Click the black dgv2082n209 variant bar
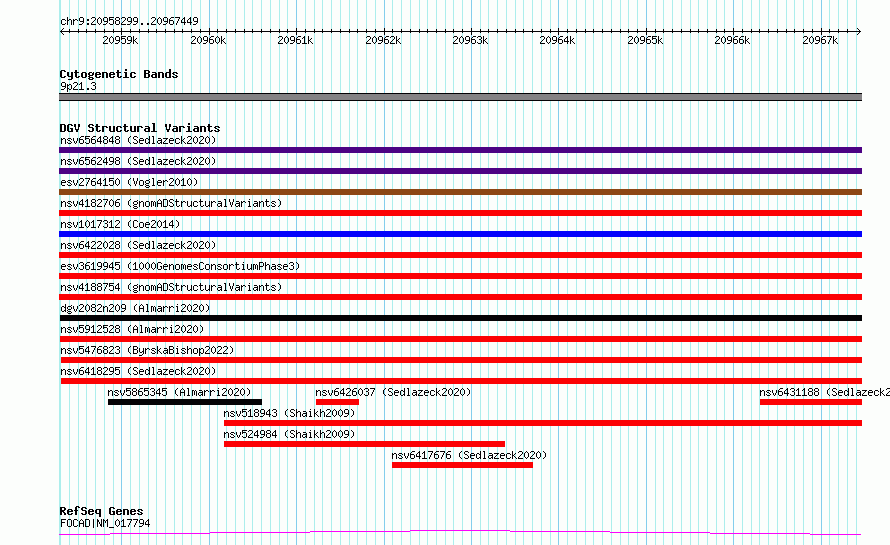The image size is (890, 545). 460,318
